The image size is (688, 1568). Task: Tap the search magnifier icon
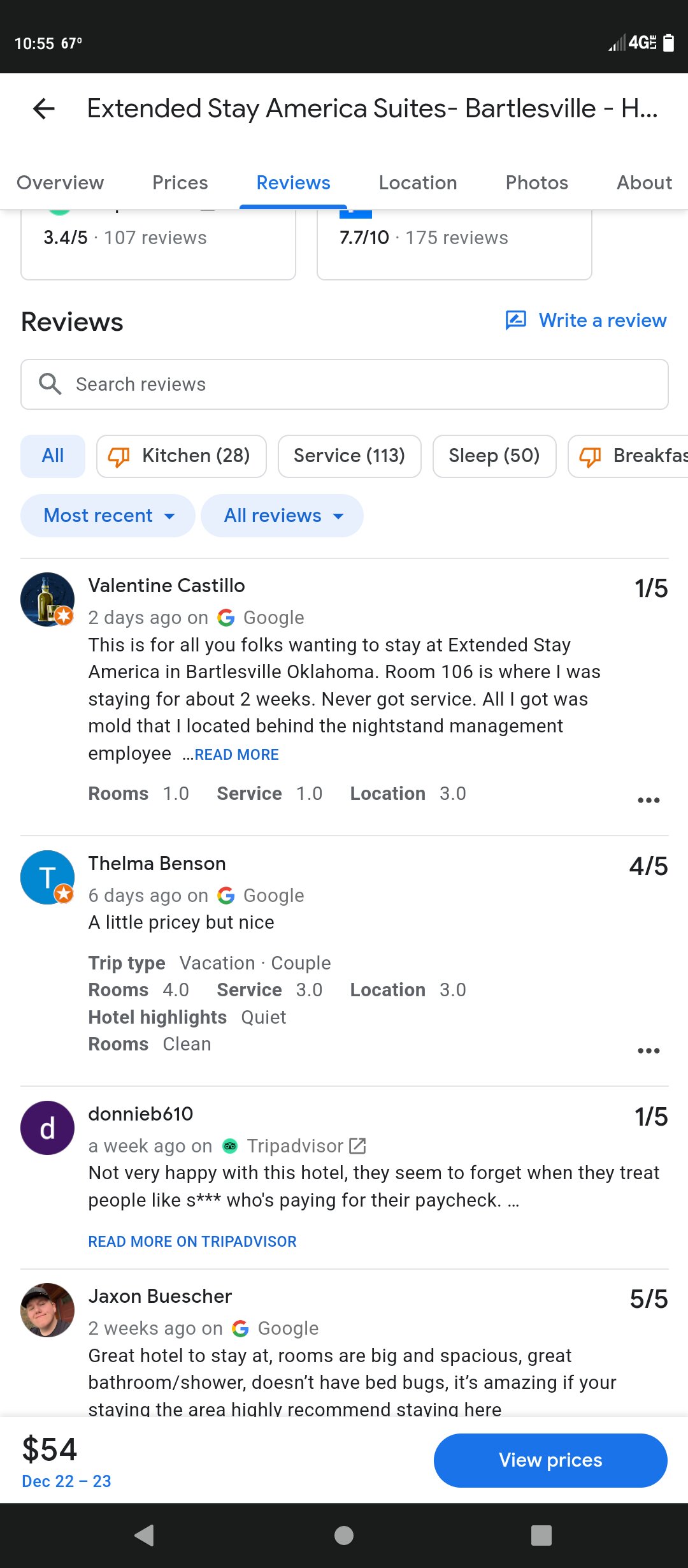point(50,384)
